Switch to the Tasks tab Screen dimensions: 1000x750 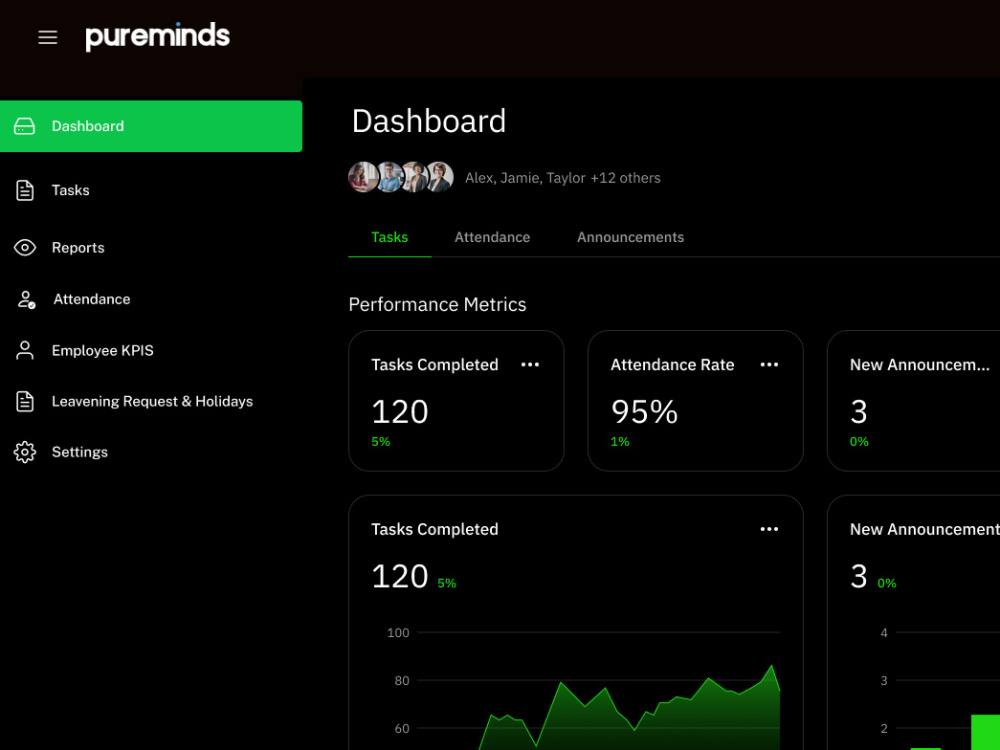pyautogui.click(x=390, y=237)
